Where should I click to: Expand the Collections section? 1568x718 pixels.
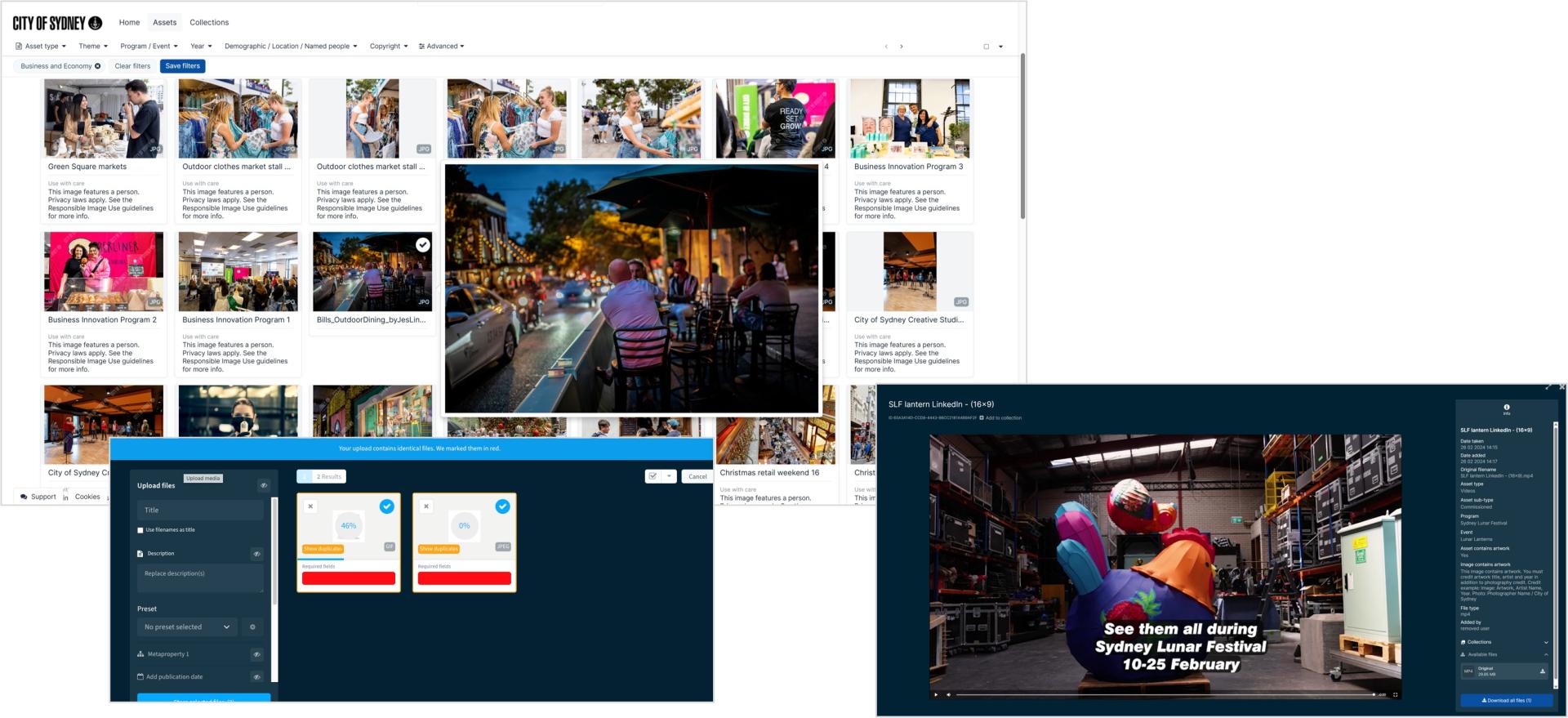[x=1545, y=642]
